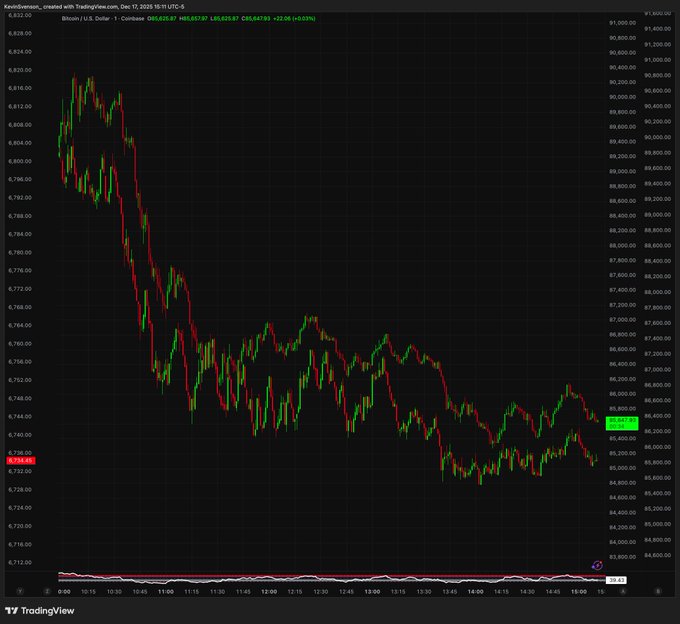Click the 12:00 time axis label
This screenshot has width=680, height=624.
click(269, 591)
